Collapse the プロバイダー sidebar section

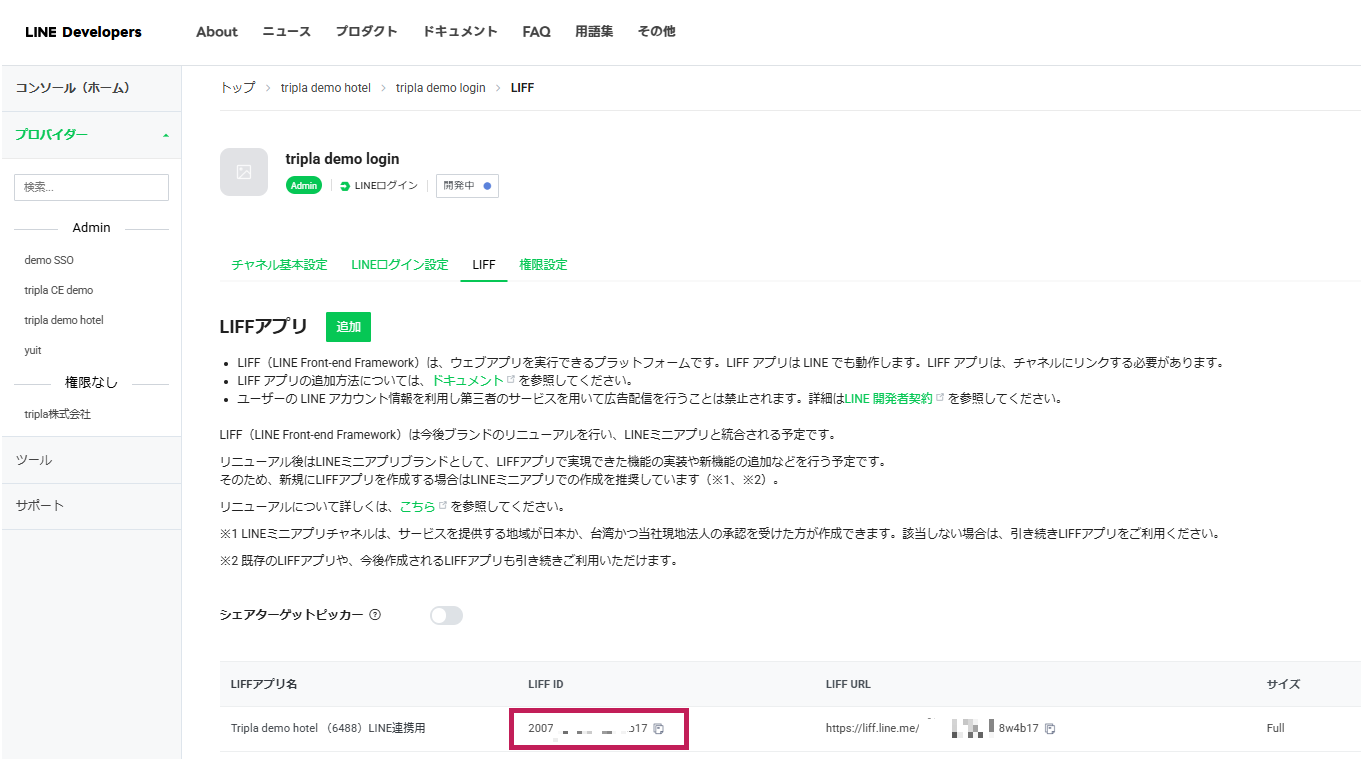click(91, 135)
